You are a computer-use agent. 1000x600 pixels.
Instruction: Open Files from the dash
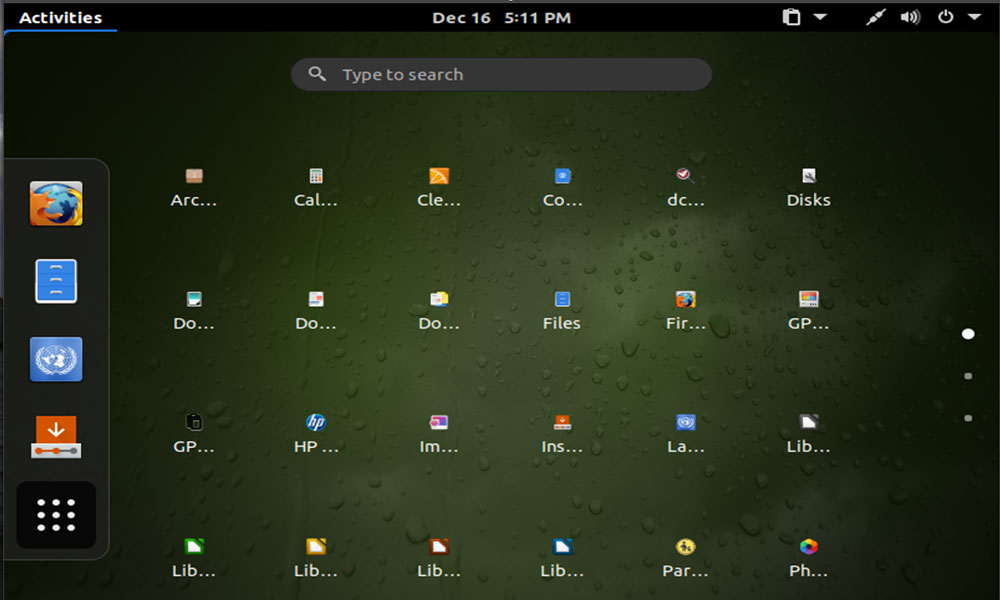[56, 281]
